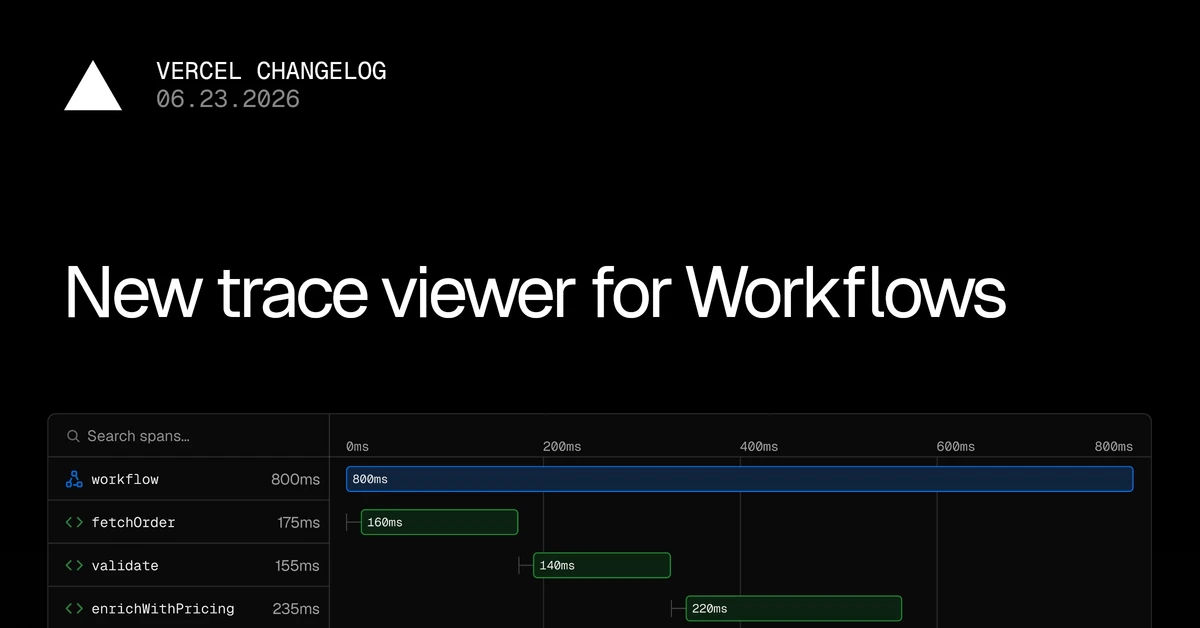Focus the Search spans input field
The height and width of the screenshot is (628, 1200).
pyautogui.click(x=189, y=436)
